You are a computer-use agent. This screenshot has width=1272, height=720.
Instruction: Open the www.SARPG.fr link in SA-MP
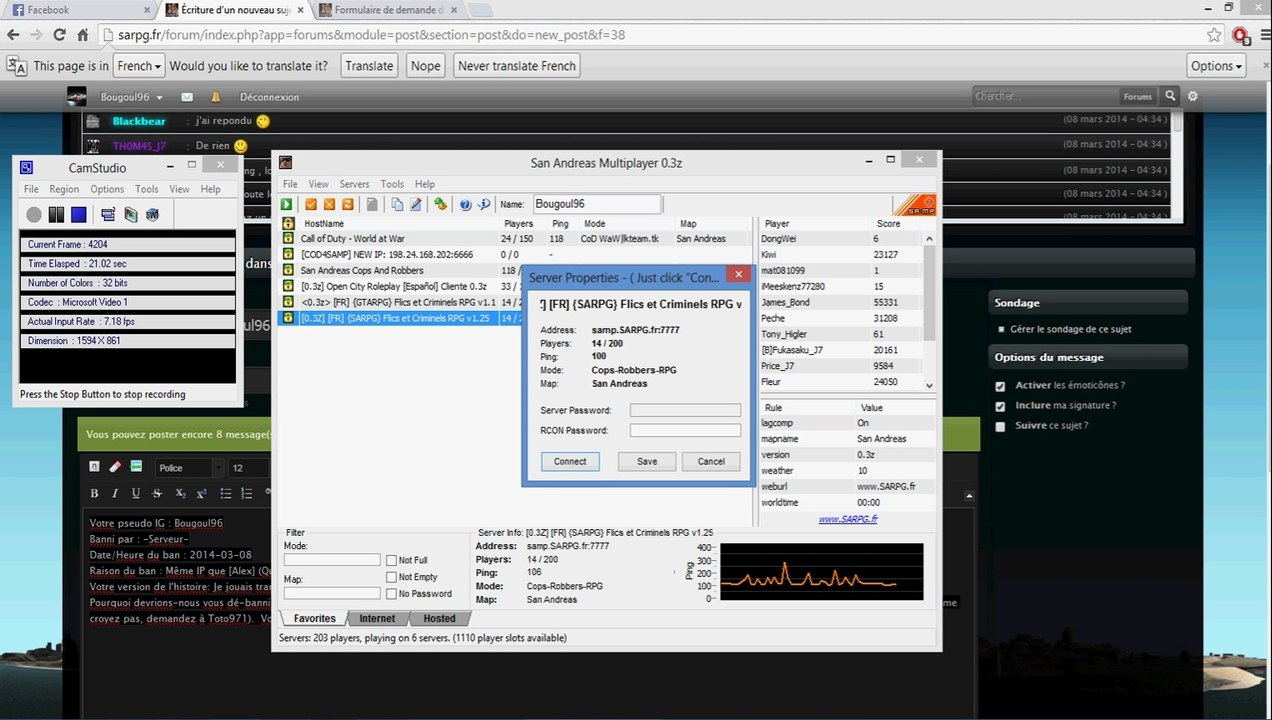coord(848,519)
